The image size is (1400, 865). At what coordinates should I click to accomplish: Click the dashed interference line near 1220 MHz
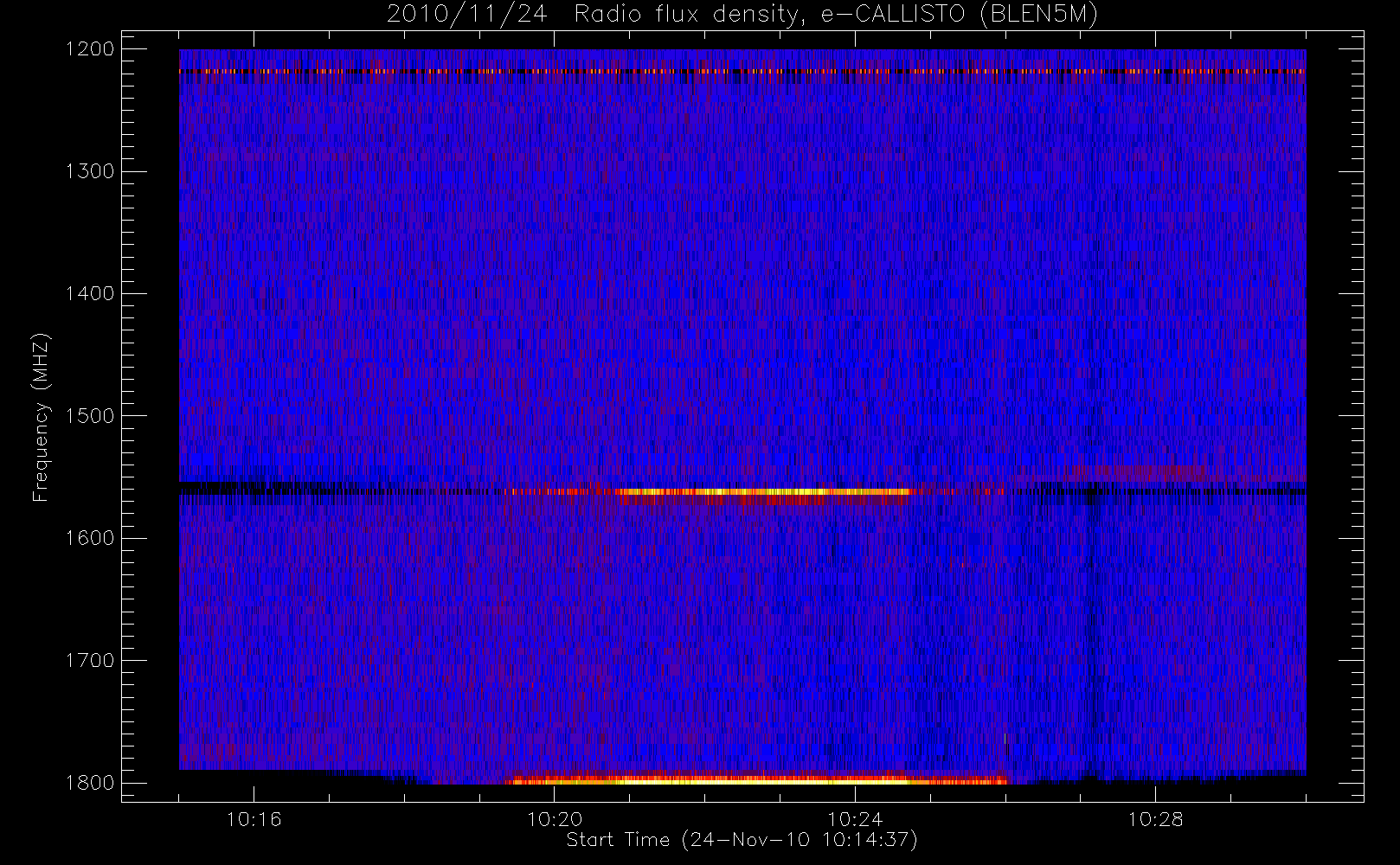[742, 72]
